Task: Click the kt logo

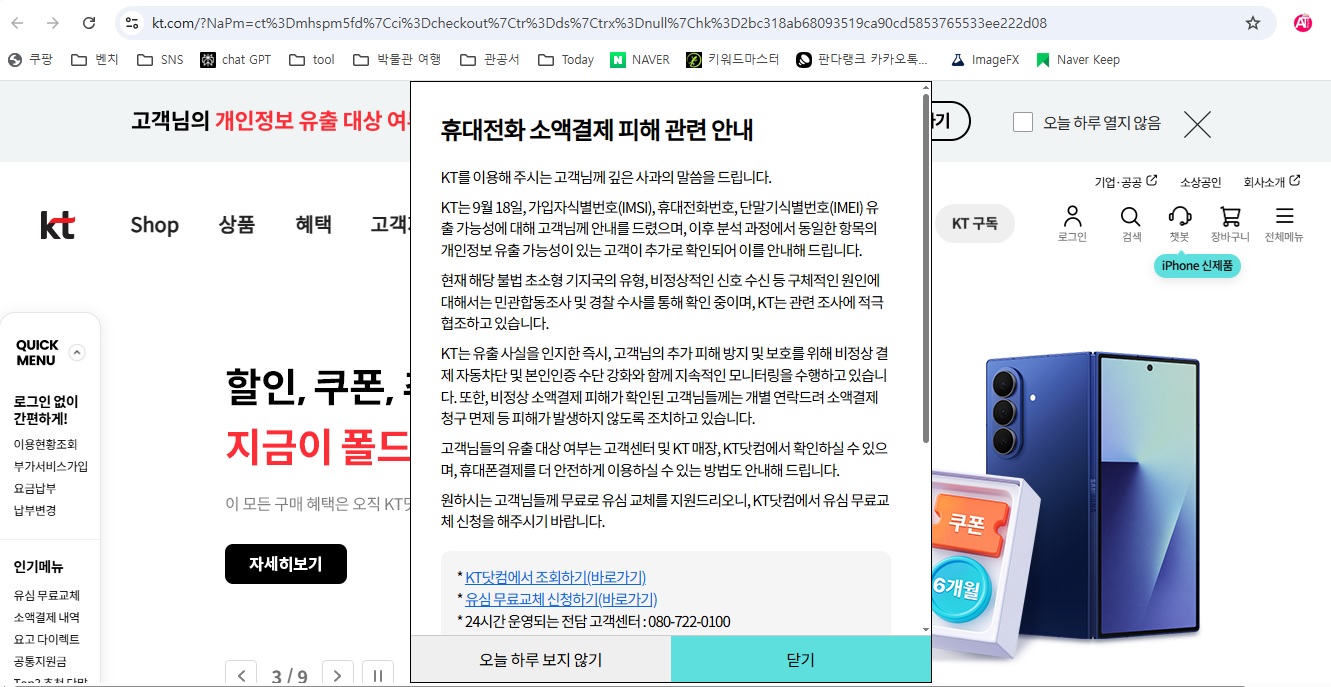Action: coord(58,225)
